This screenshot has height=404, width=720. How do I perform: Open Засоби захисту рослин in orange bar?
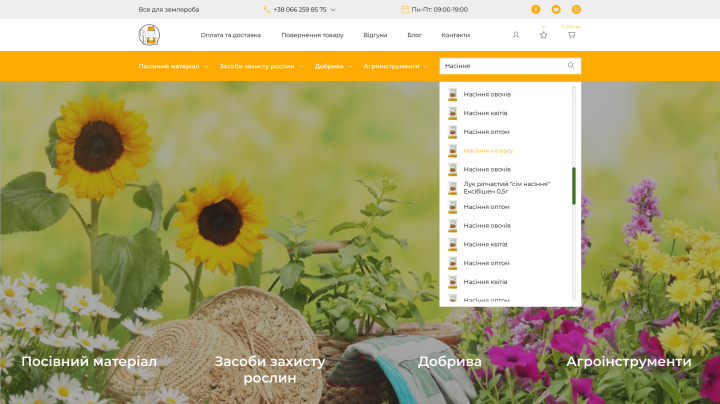click(x=257, y=66)
